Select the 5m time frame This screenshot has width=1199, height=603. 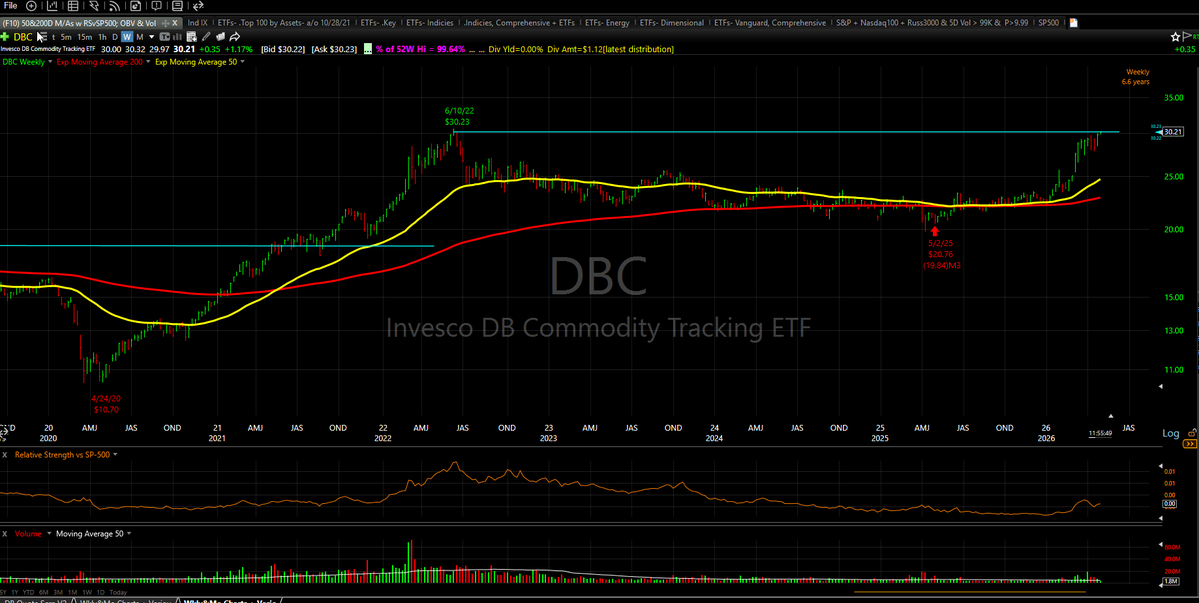click(66, 37)
